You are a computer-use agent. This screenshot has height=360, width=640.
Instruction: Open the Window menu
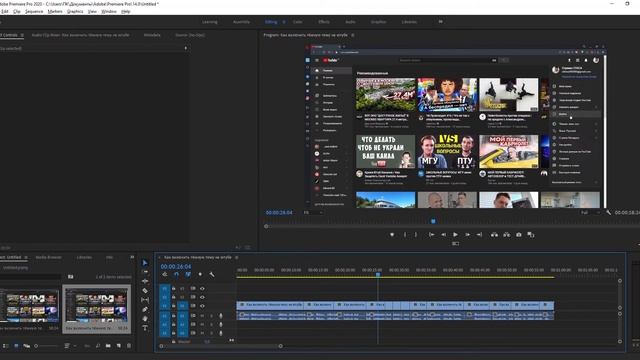(109, 11)
